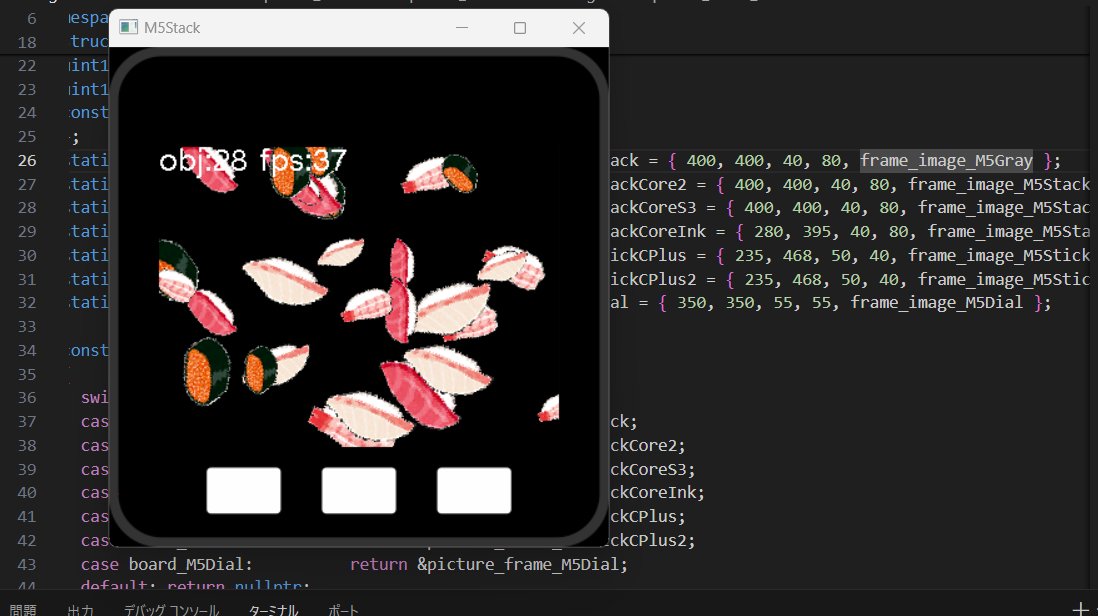Click the M5Stack title text
This screenshot has width=1098, height=616.
click(x=172, y=28)
